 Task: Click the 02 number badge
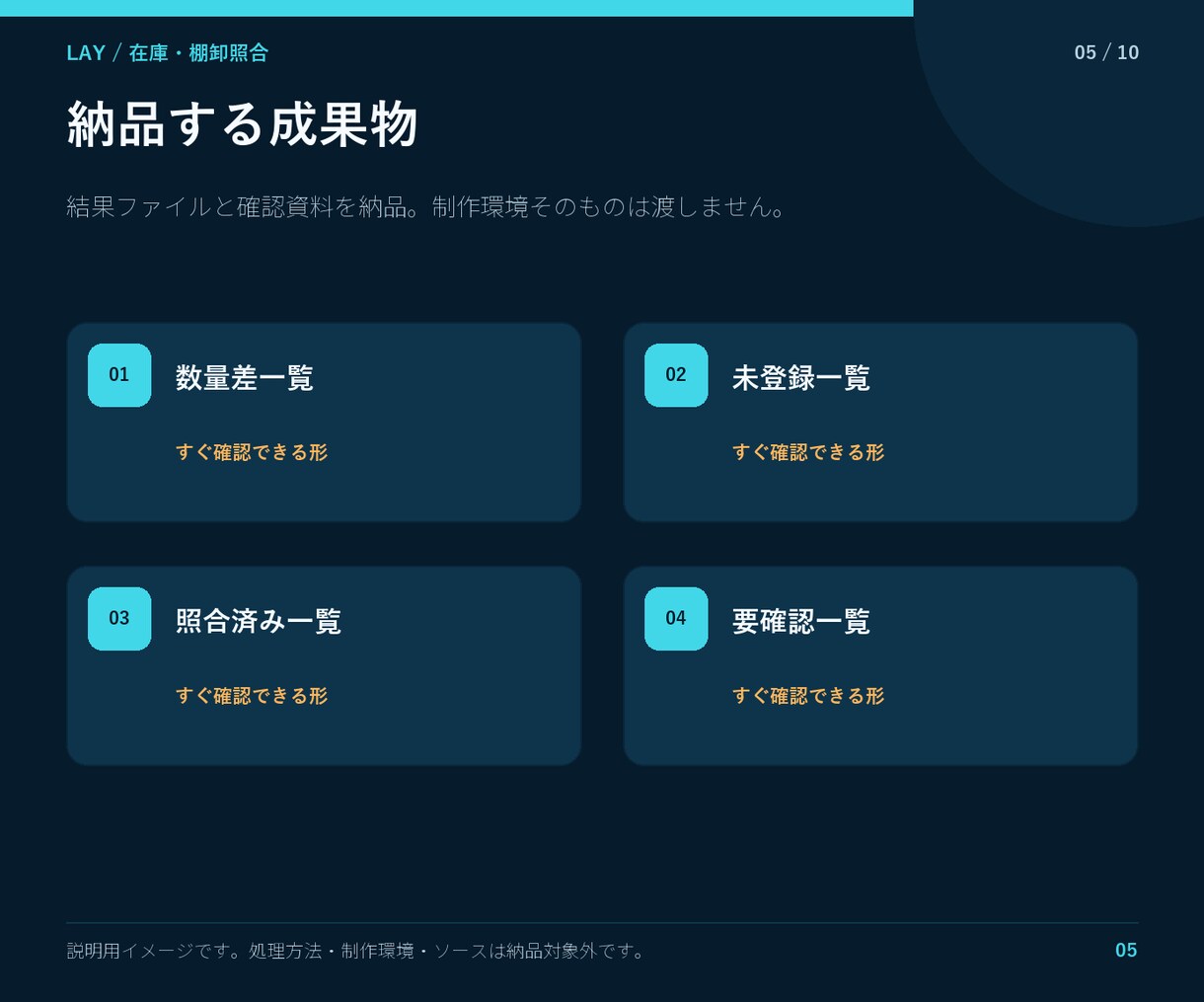click(676, 375)
